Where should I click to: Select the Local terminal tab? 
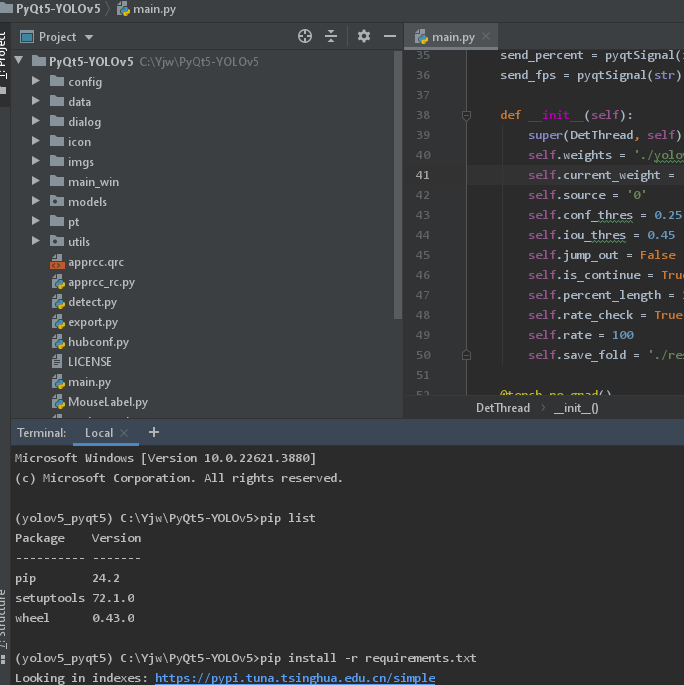(x=99, y=432)
